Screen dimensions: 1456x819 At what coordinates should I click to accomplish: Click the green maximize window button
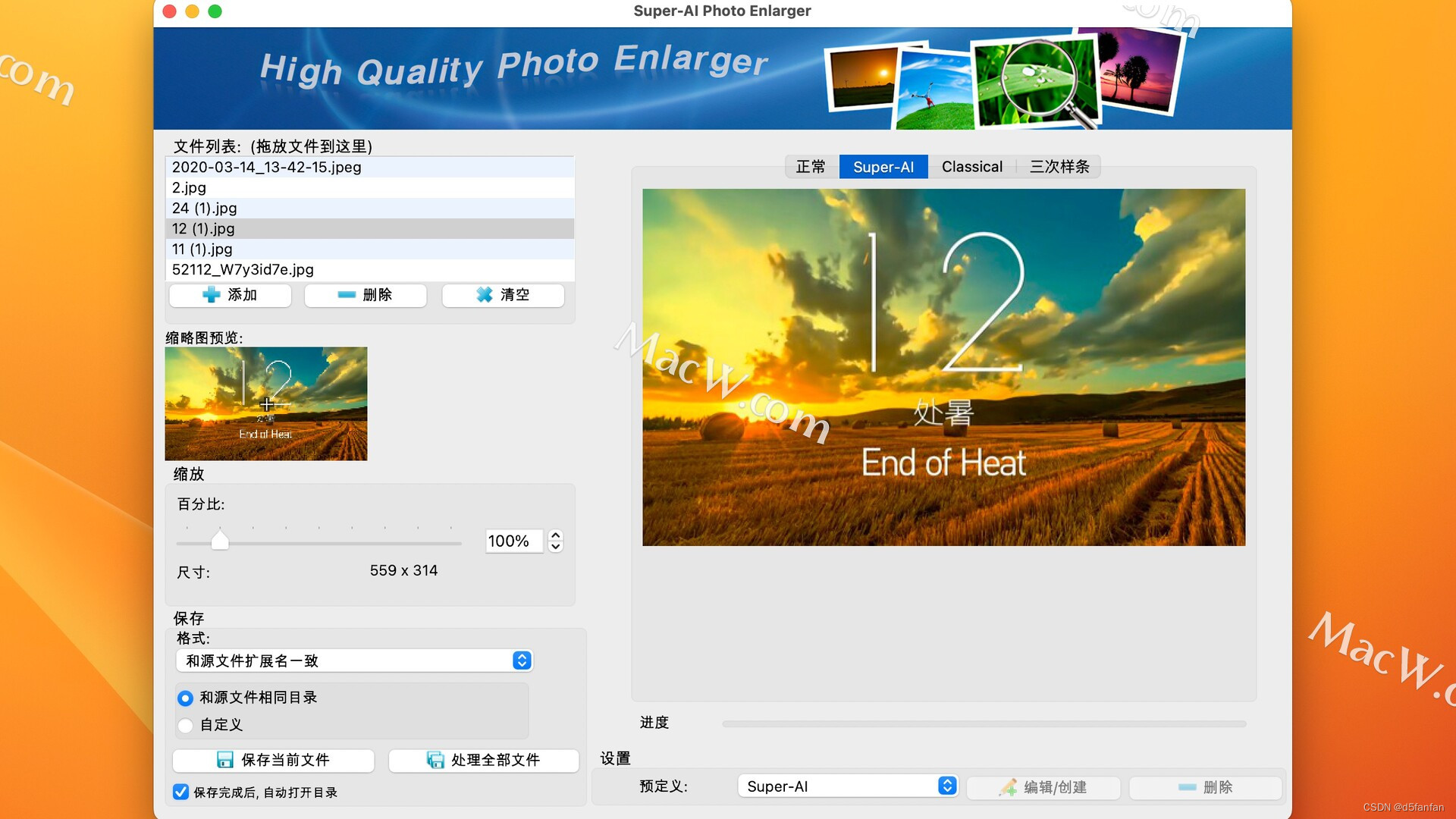[x=215, y=11]
